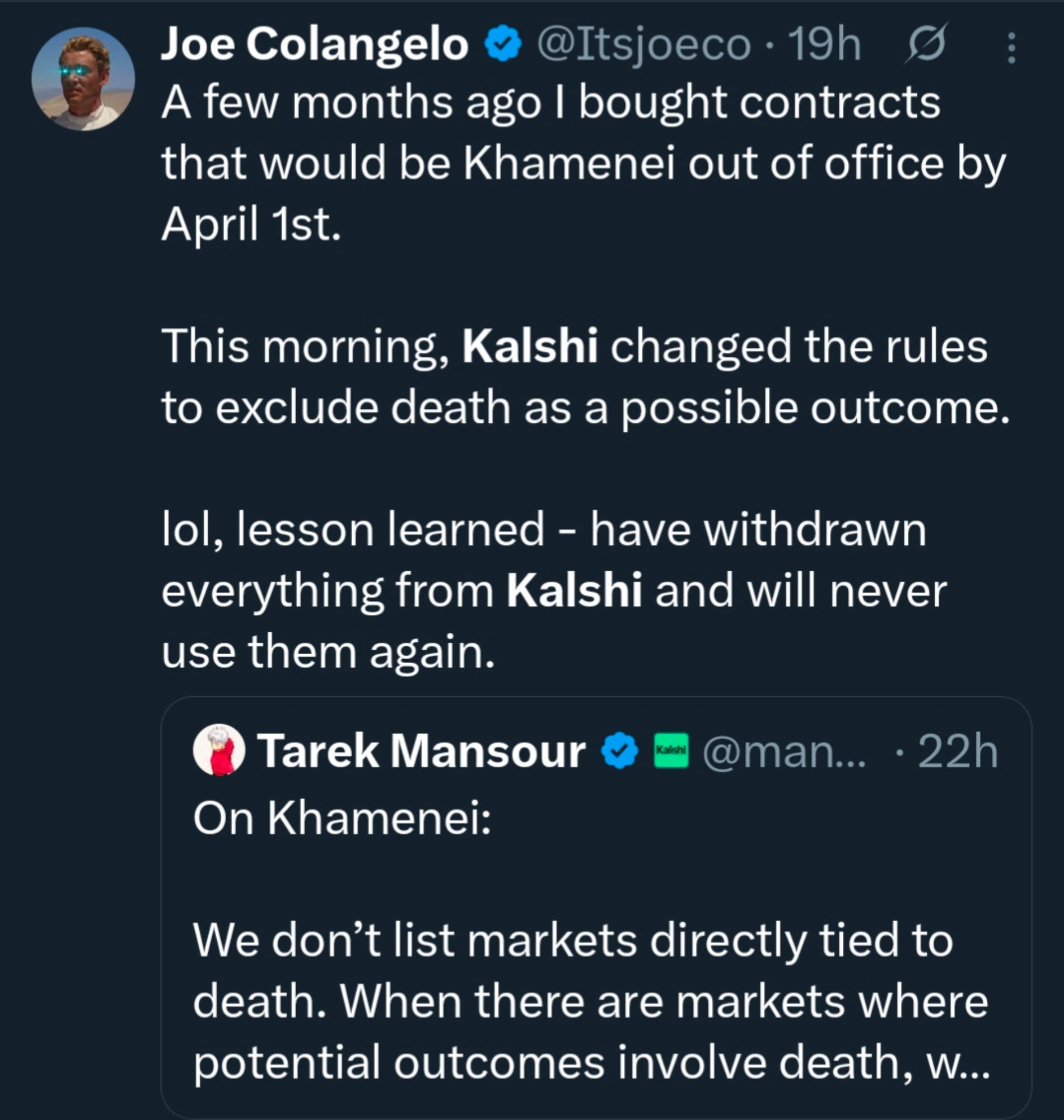Click the truncated @man... handle
This screenshot has height=1120, width=1064.
coord(785,752)
